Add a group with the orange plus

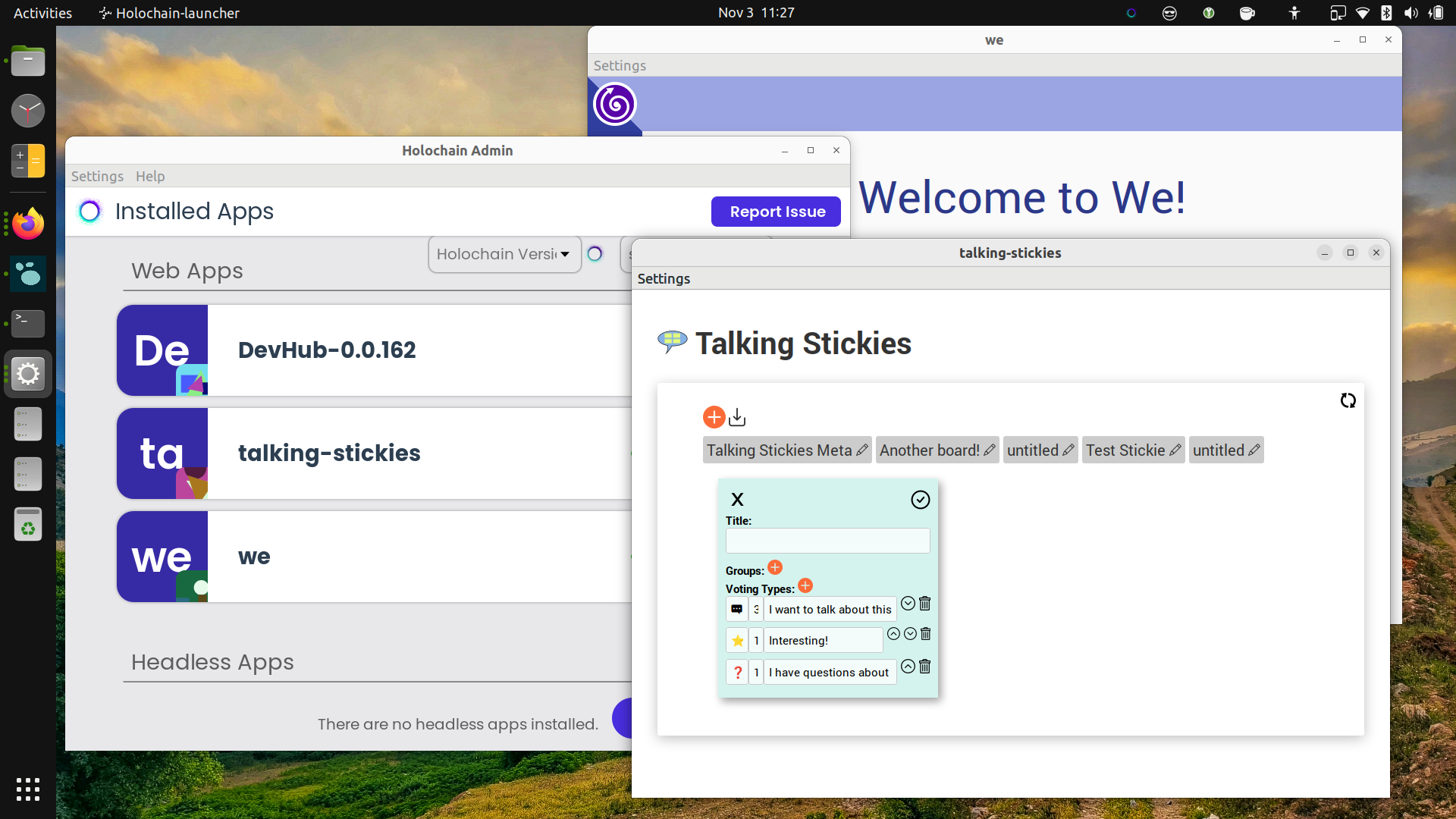775,567
